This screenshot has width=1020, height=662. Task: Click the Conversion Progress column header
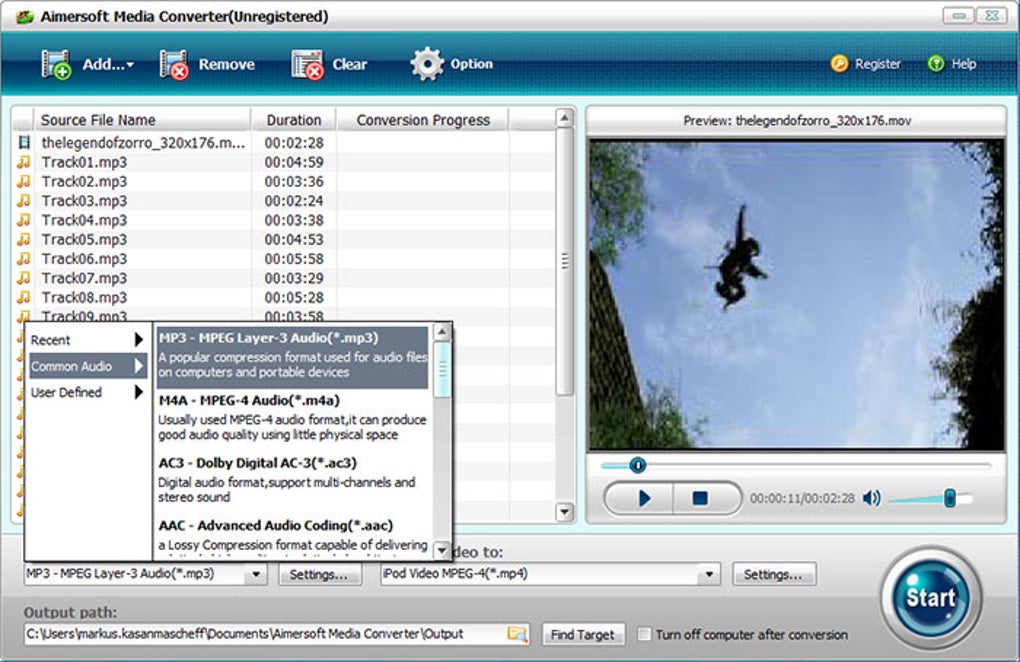pos(423,120)
